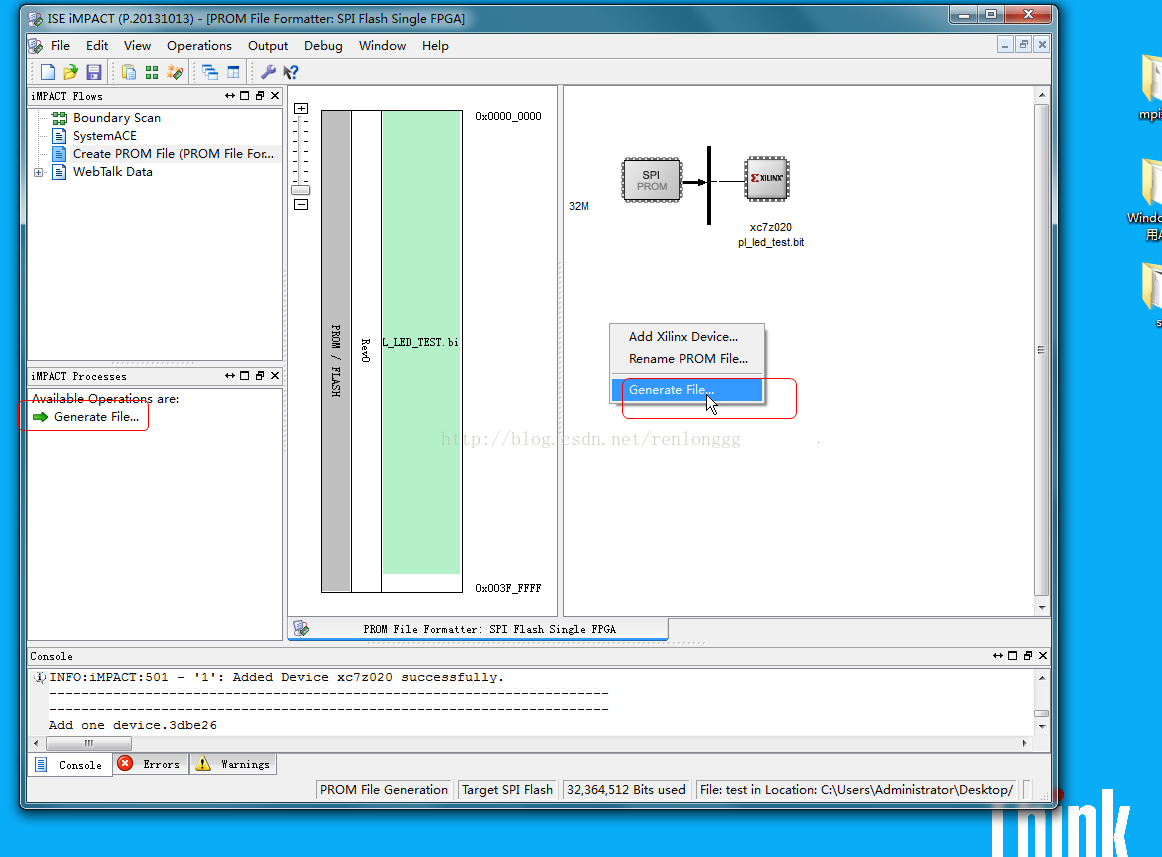Select SystemACE flow
This screenshot has height=857, width=1162.
(x=104, y=136)
